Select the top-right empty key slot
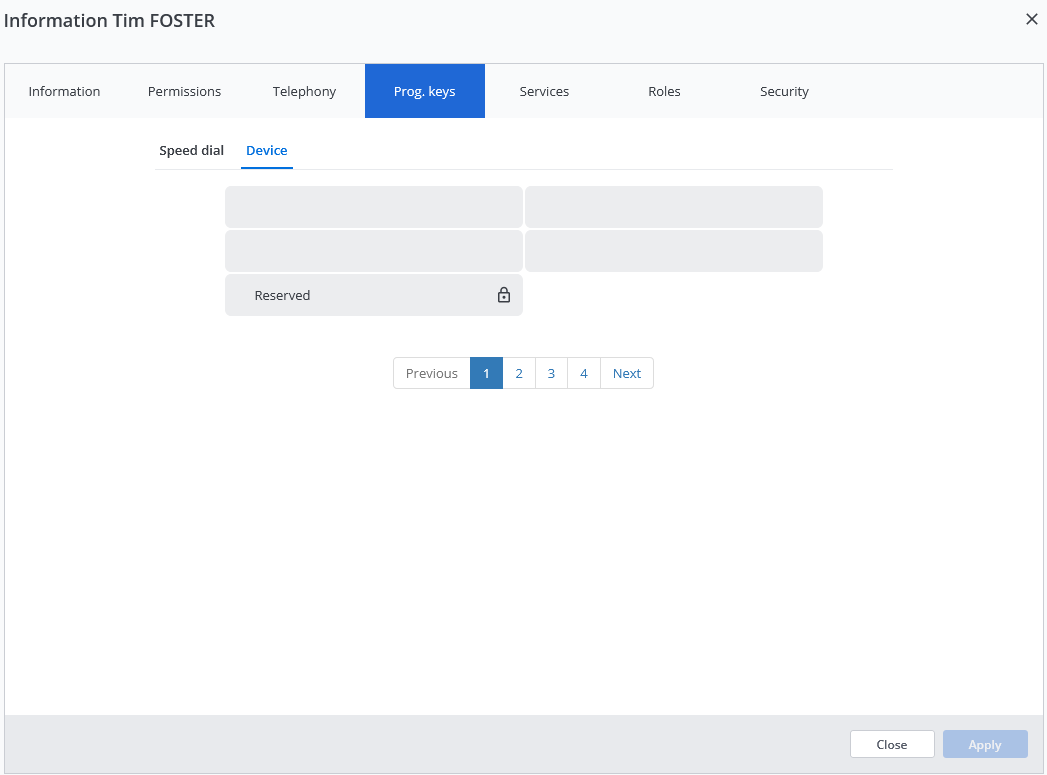1047x775 pixels. [673, 207]
